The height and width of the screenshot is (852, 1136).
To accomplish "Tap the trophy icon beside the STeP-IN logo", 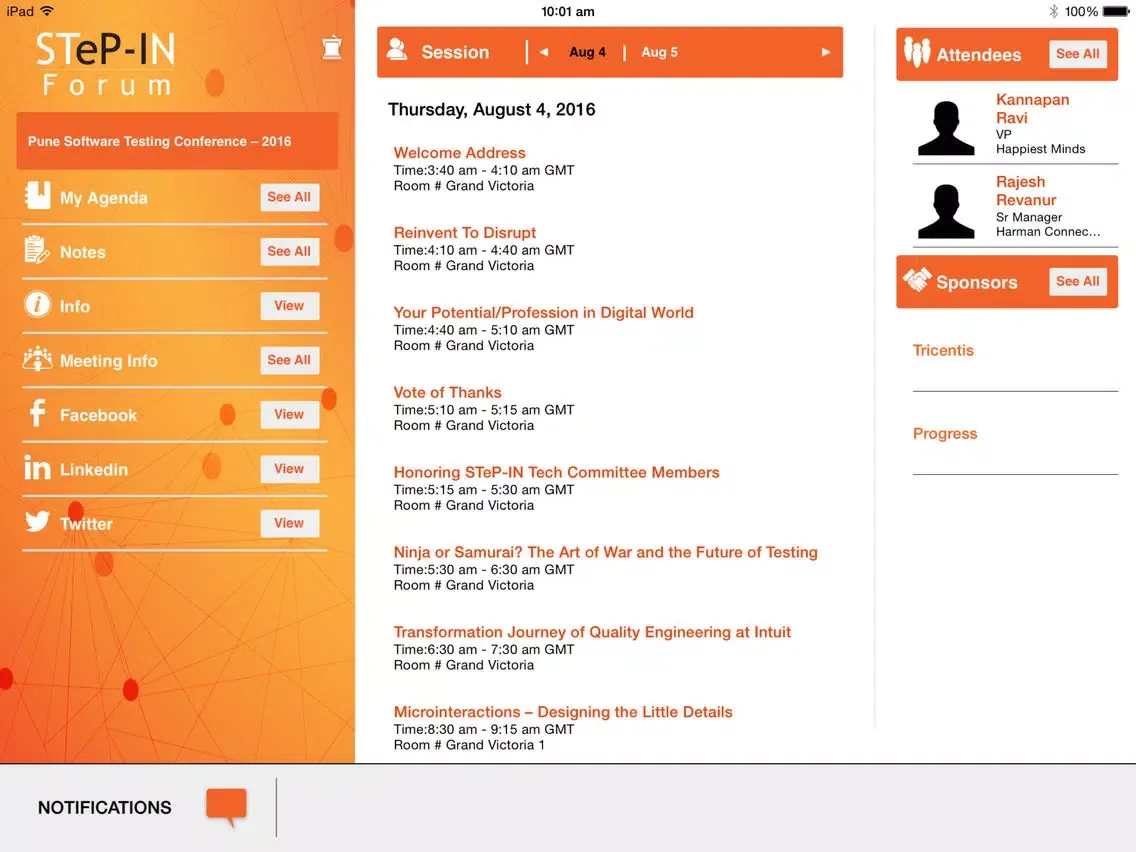I will tap(332, 48).
